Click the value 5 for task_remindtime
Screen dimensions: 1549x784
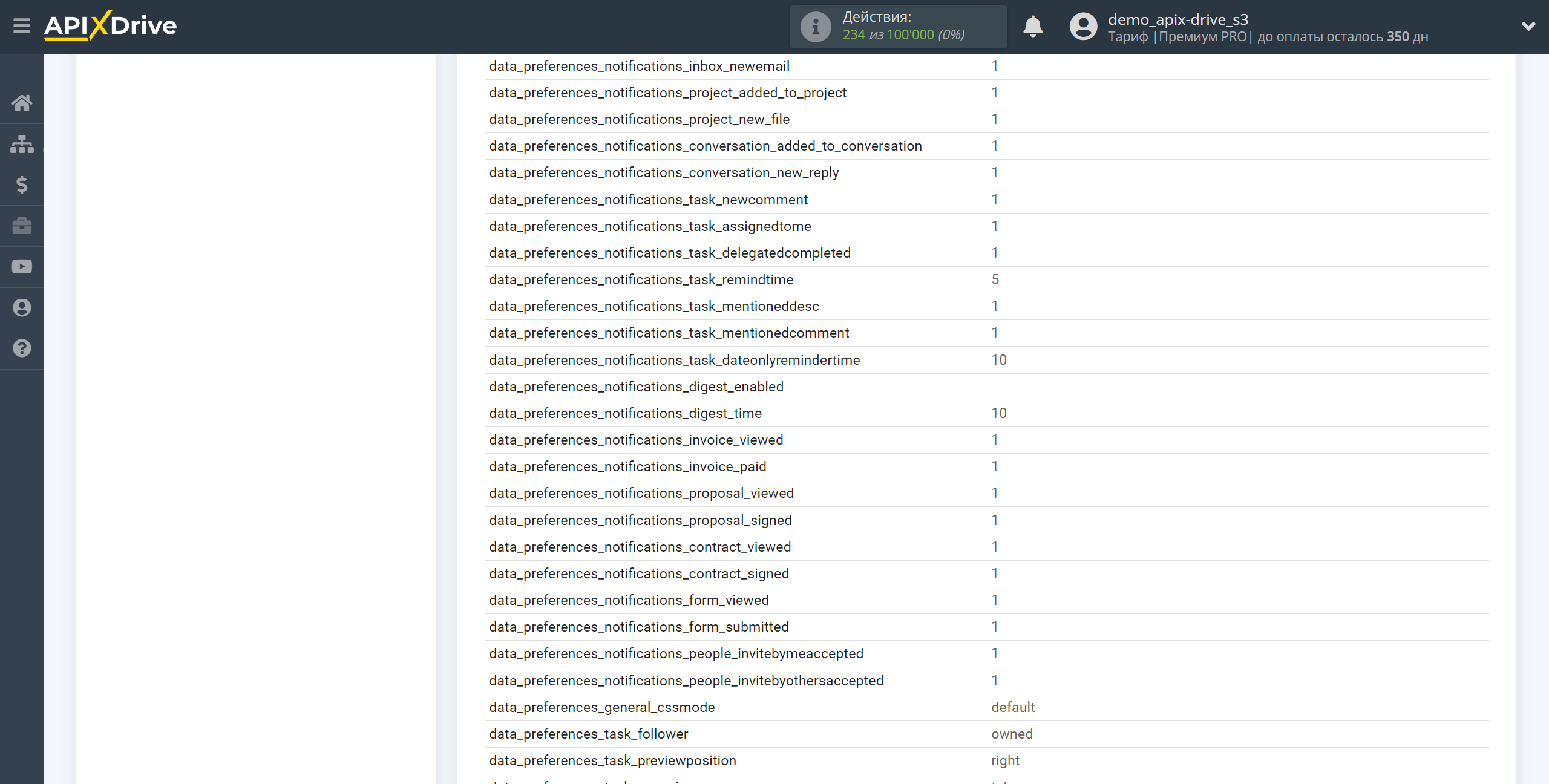995,279
